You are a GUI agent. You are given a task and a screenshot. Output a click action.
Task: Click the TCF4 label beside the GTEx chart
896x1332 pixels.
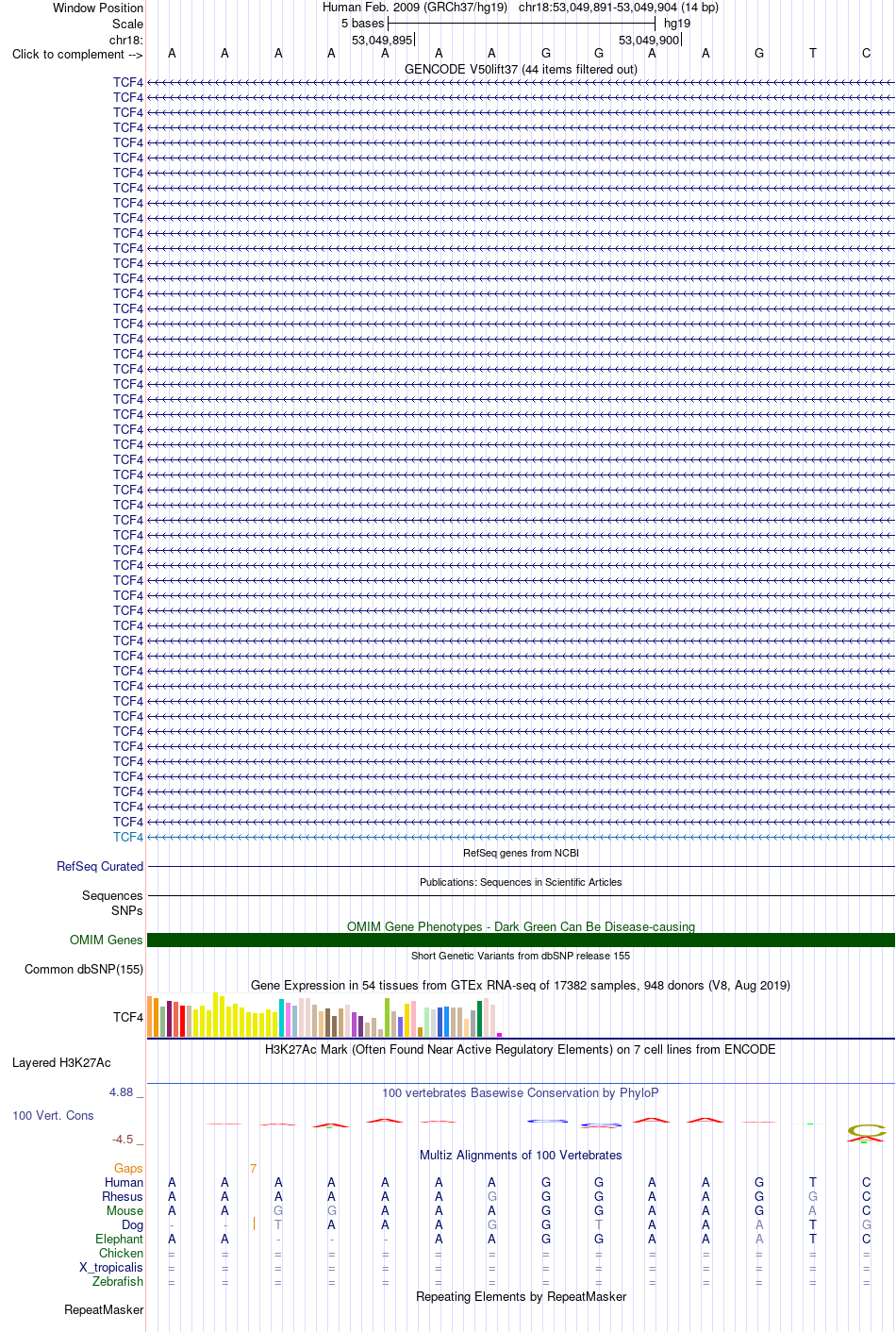click(x=128, y=1017)
